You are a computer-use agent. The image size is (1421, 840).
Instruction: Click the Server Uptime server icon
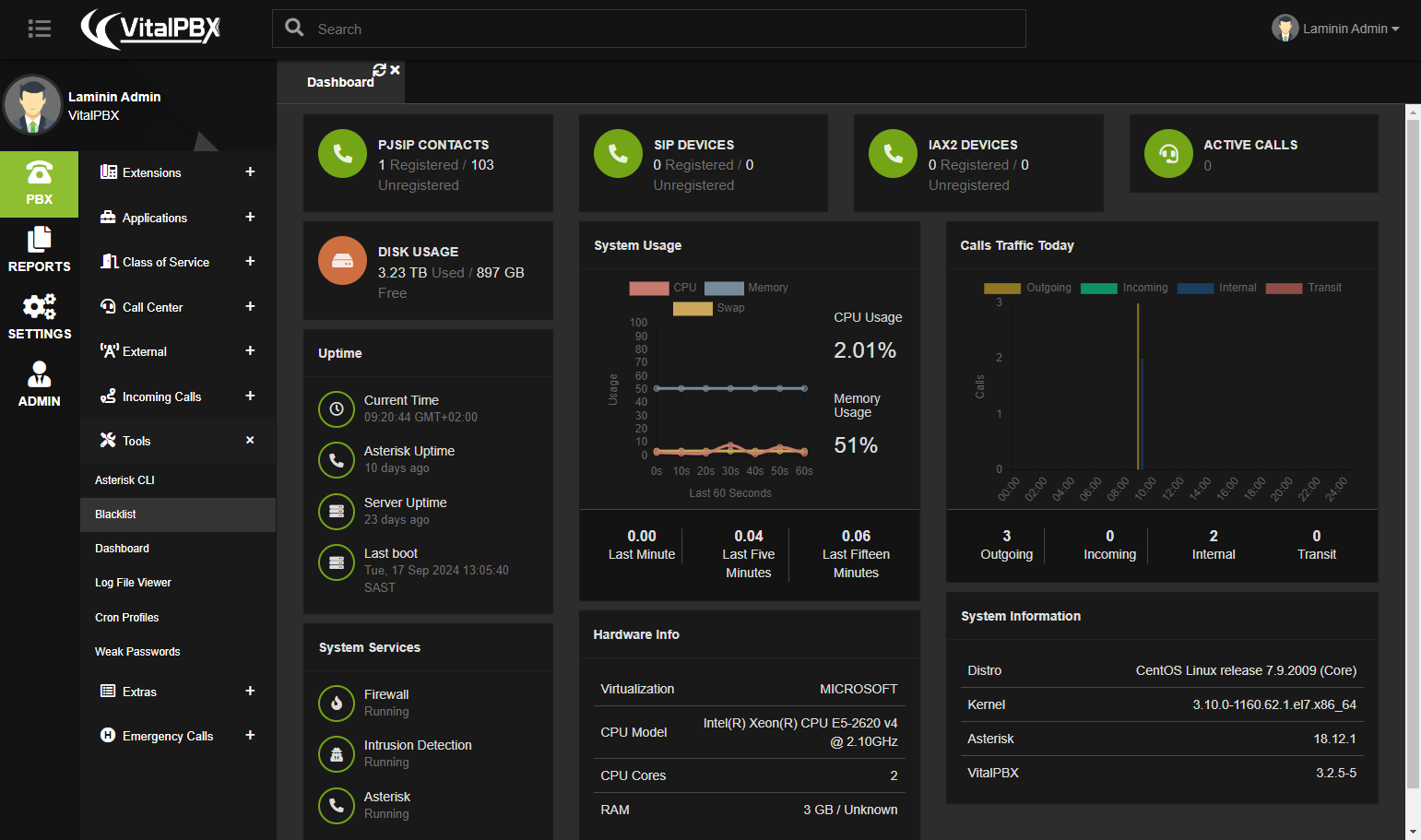click(x=337, y=511)
